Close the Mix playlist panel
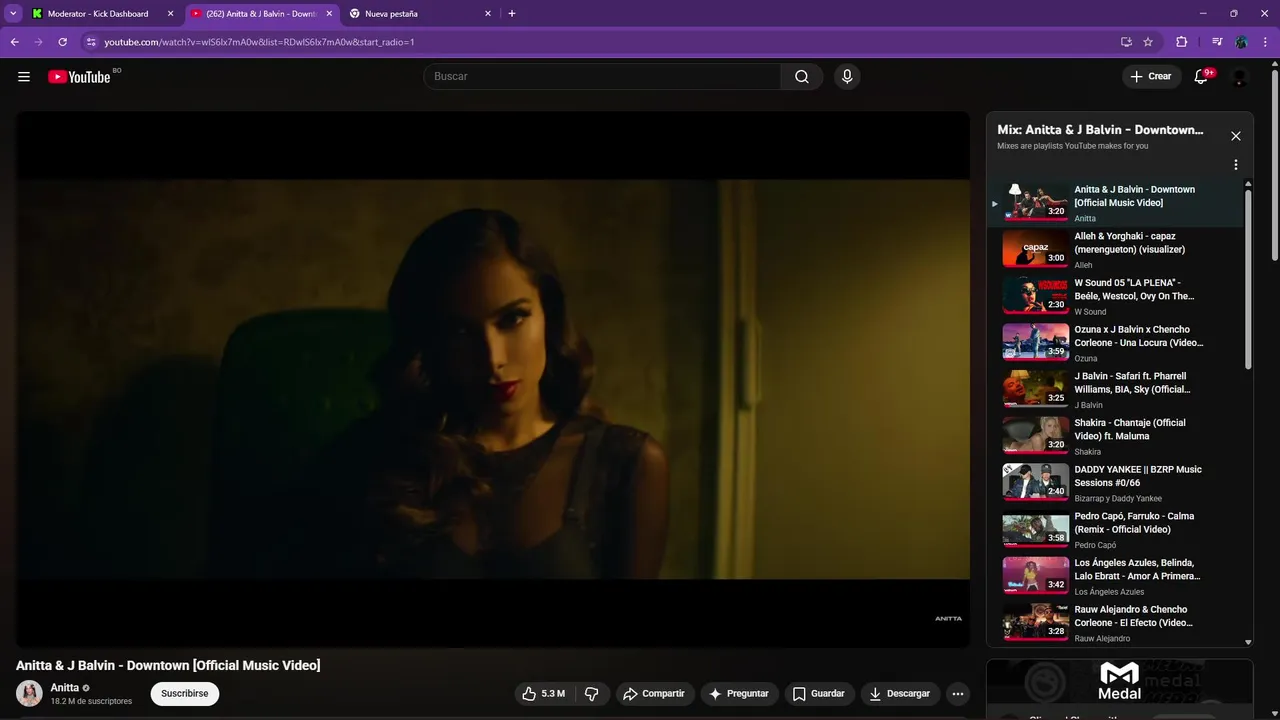 click(1236, 136)
